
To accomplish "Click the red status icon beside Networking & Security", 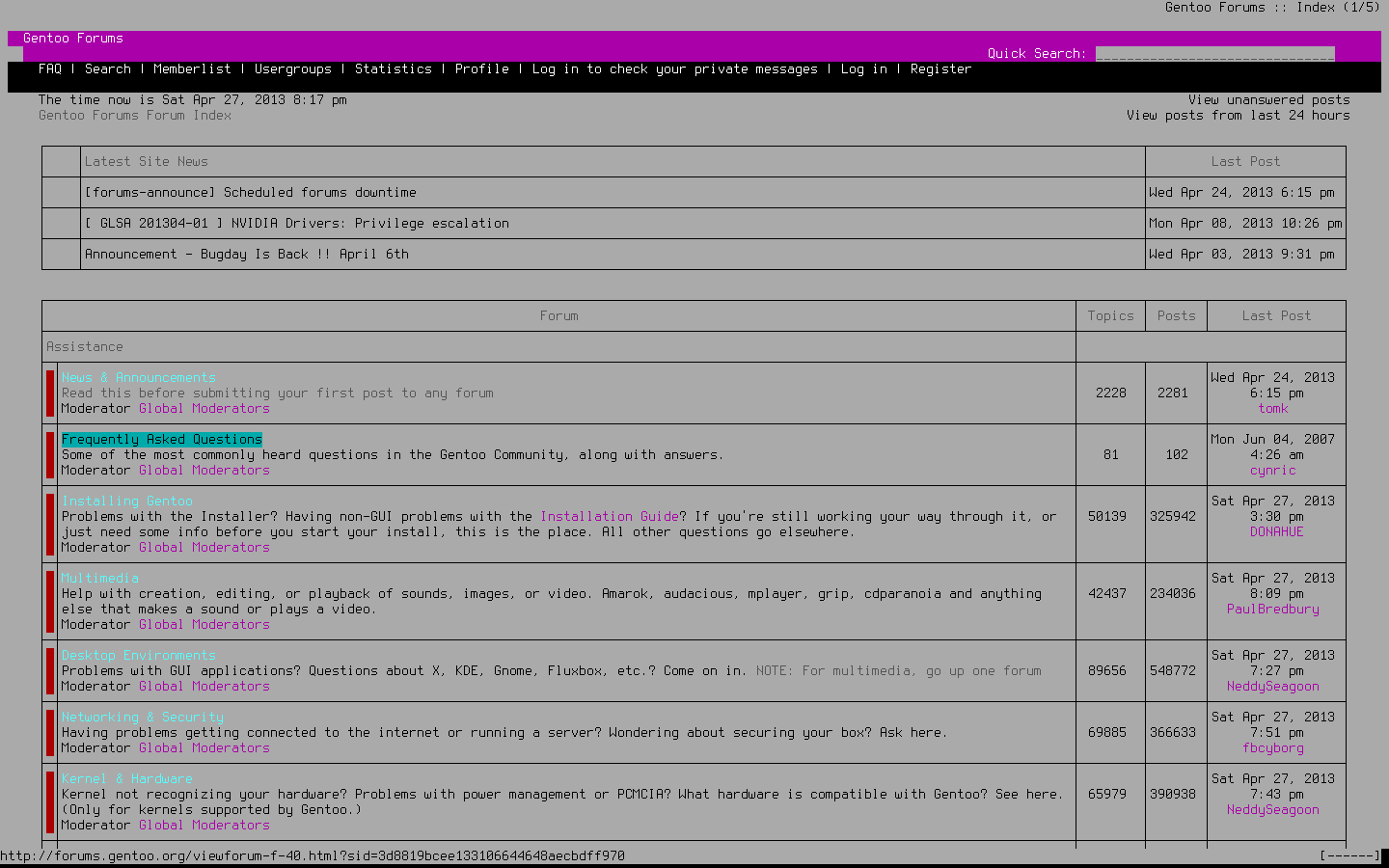I will 50,732.
